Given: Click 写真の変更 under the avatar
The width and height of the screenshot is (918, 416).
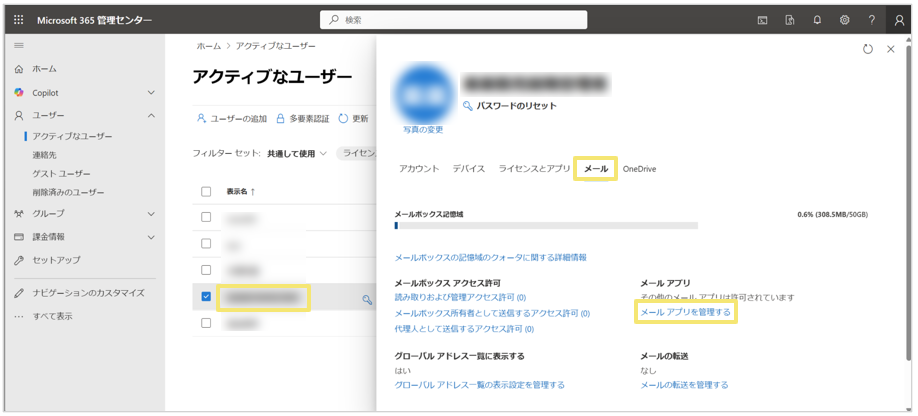Looking at the screenshot, I should 423,130.
